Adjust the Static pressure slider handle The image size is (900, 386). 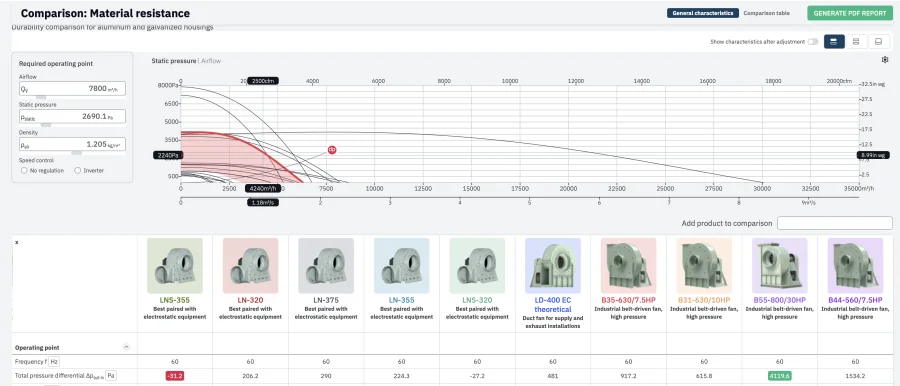(46, 125)
